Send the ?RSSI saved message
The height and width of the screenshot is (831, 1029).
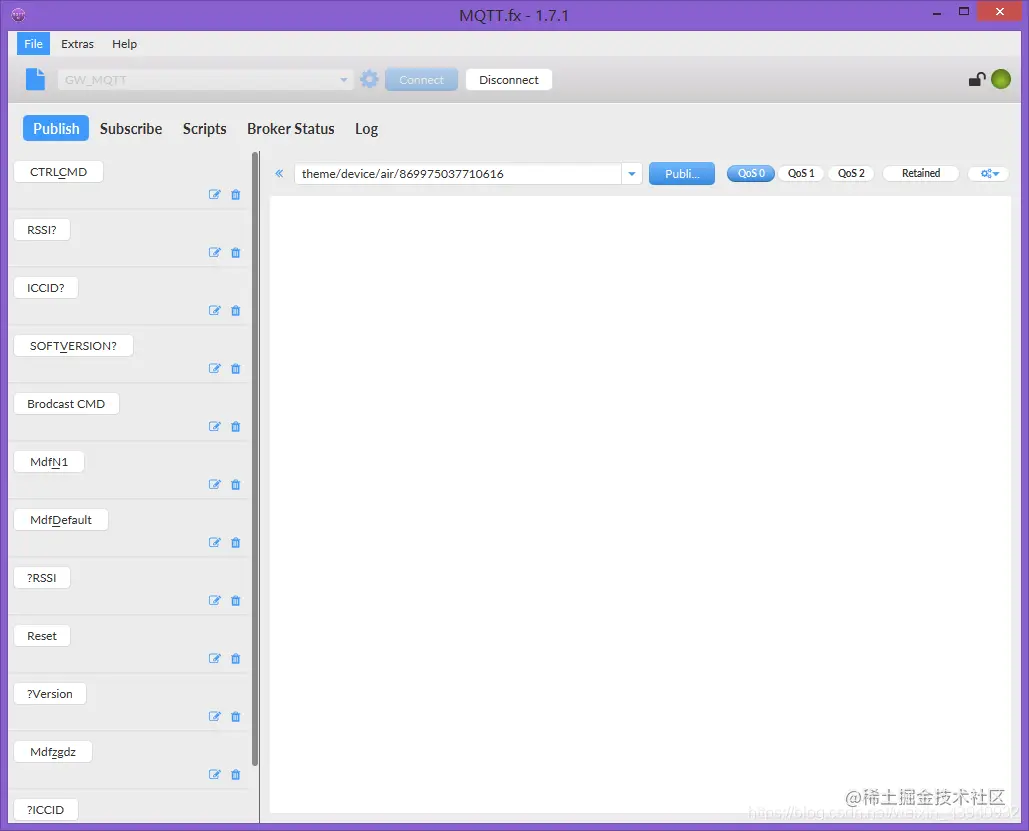pyautogui.click(x=42, y=578)
